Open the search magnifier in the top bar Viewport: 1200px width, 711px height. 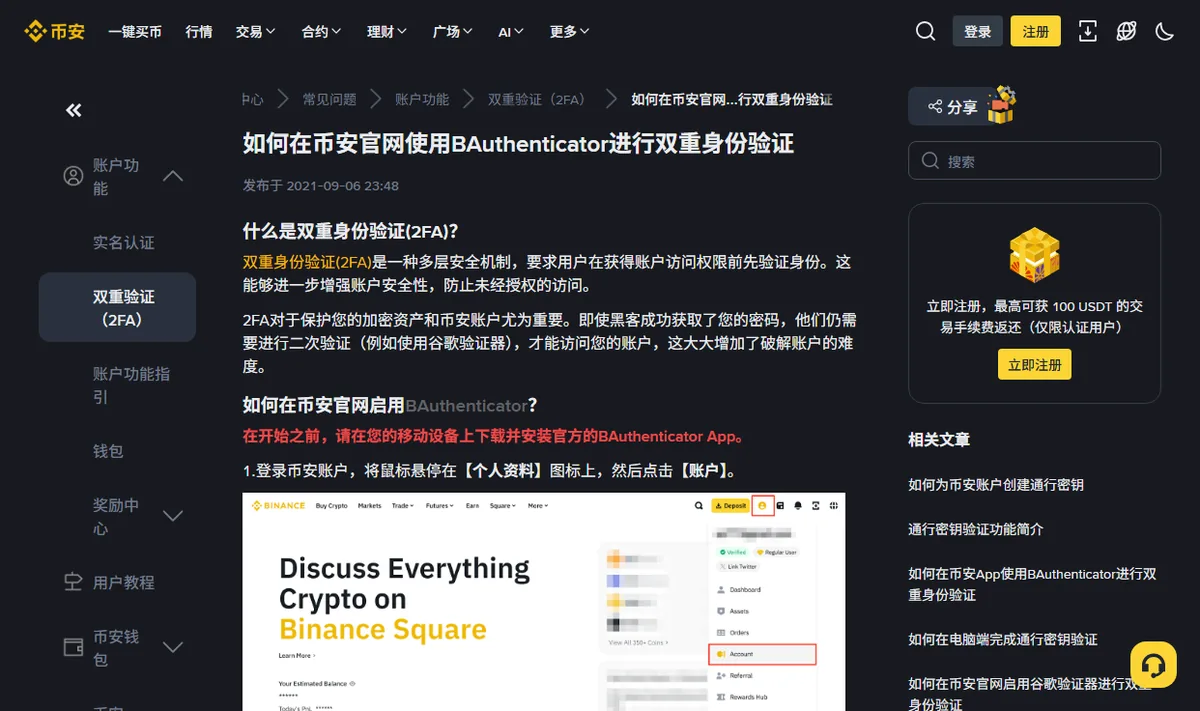point(925,32)
